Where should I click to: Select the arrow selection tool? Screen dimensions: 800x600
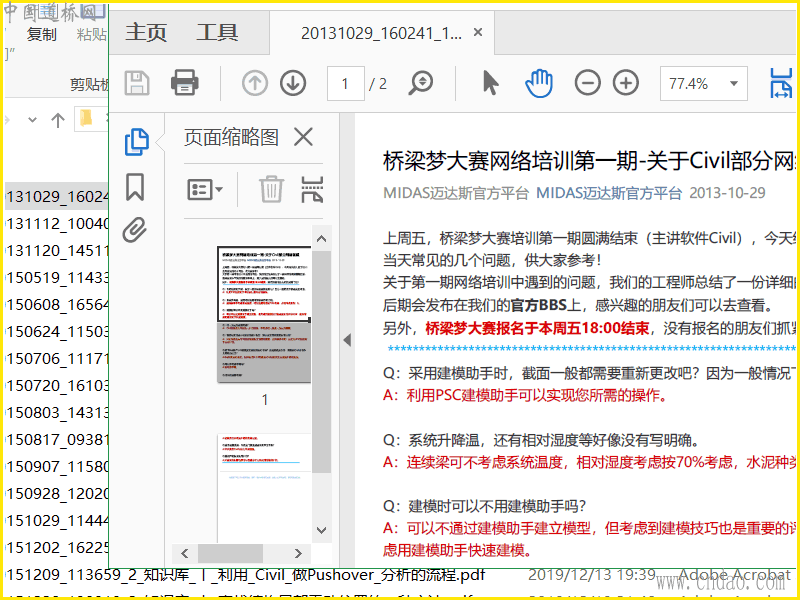click(490, 83)
